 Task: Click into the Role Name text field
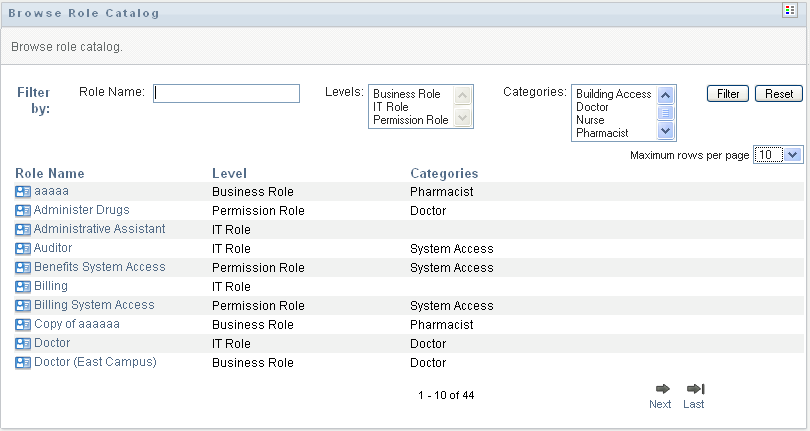[x=226, y=93]
